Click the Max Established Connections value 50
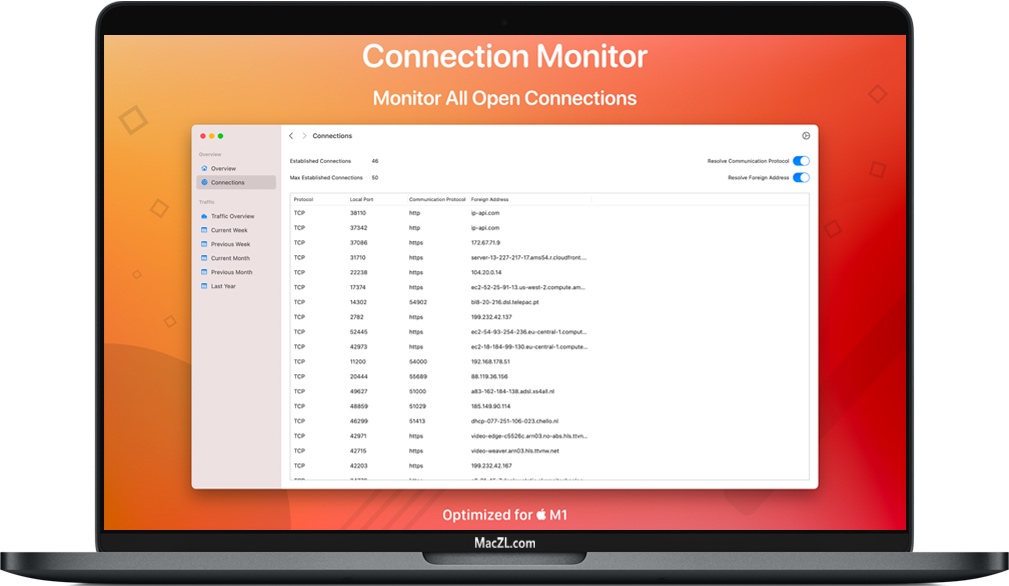 click(x=375, y=178)
